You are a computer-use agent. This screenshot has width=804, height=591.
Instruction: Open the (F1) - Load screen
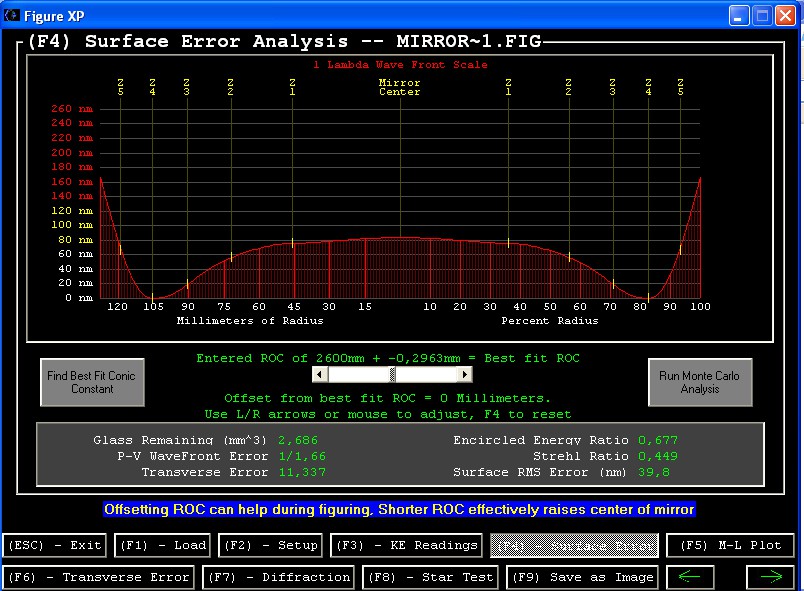[163, 545]
